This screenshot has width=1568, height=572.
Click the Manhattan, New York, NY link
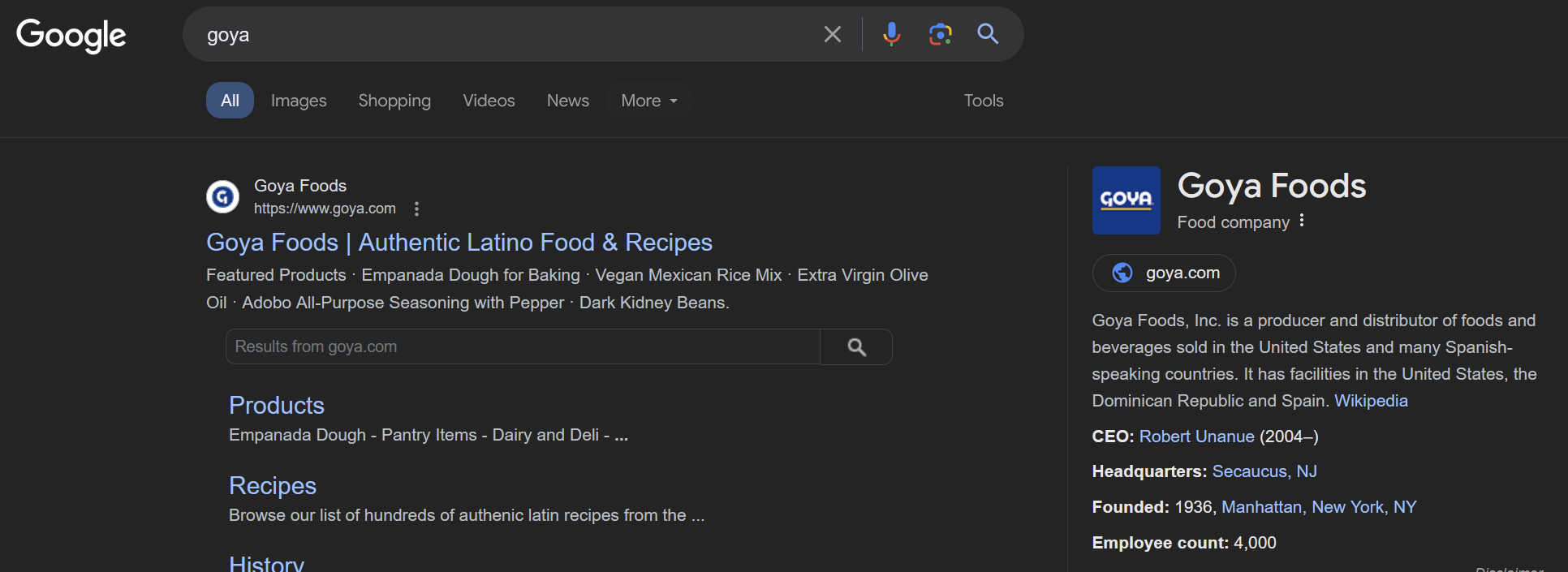click(1319, 507)
